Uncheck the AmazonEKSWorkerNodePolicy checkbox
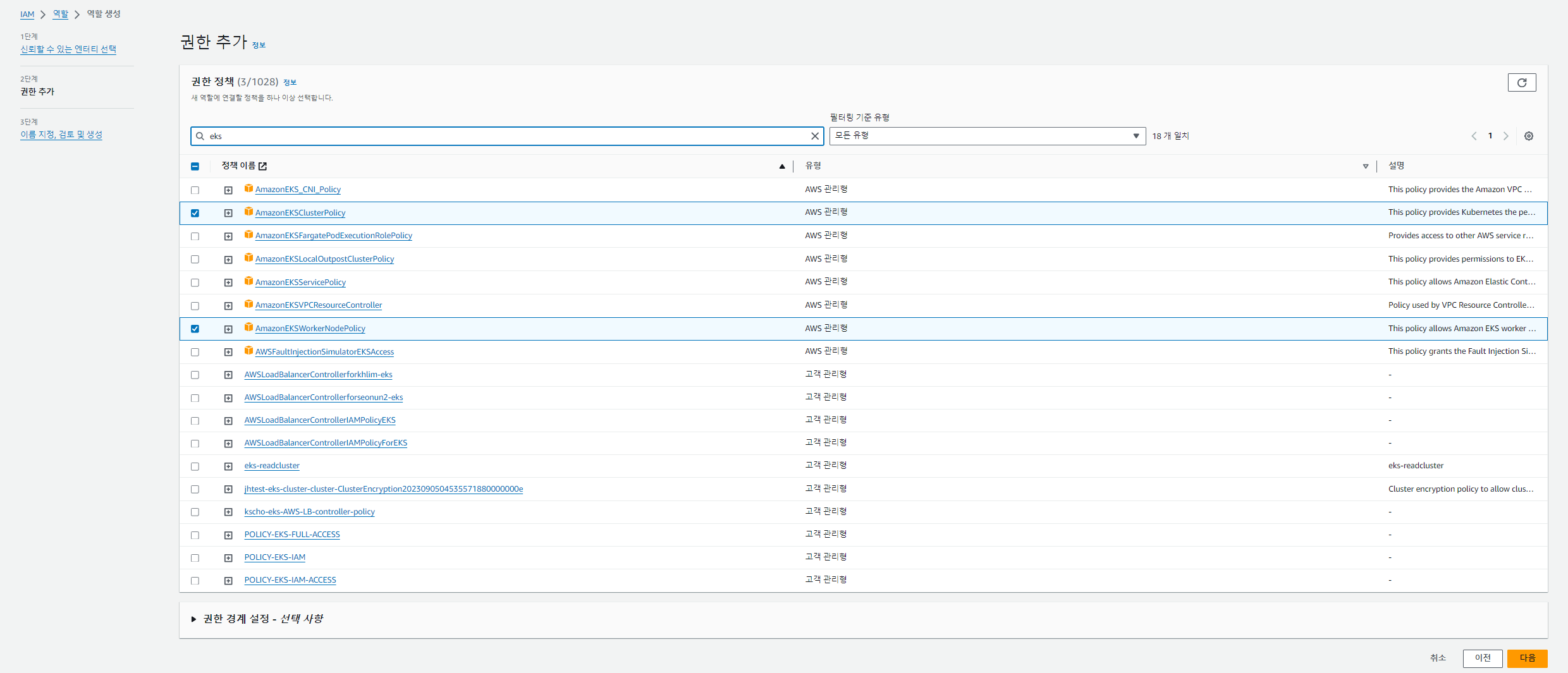1568x673 pixels. tap(195, 329)
